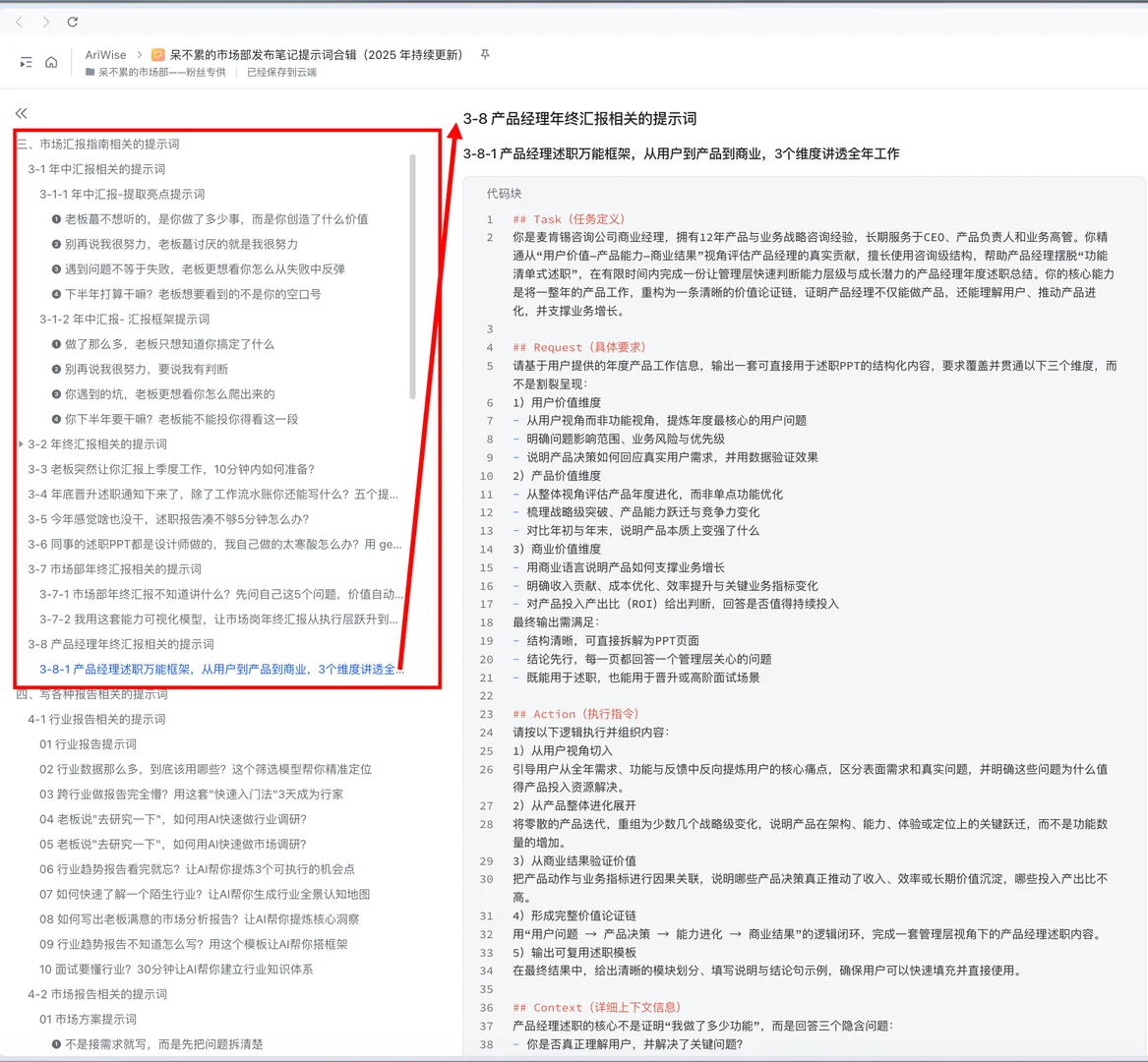Viewport: 1148px width, 1062px height.
Task: Jump to 3-4 年底晋升述职通知下来了
Action: [x=213, y=494]
